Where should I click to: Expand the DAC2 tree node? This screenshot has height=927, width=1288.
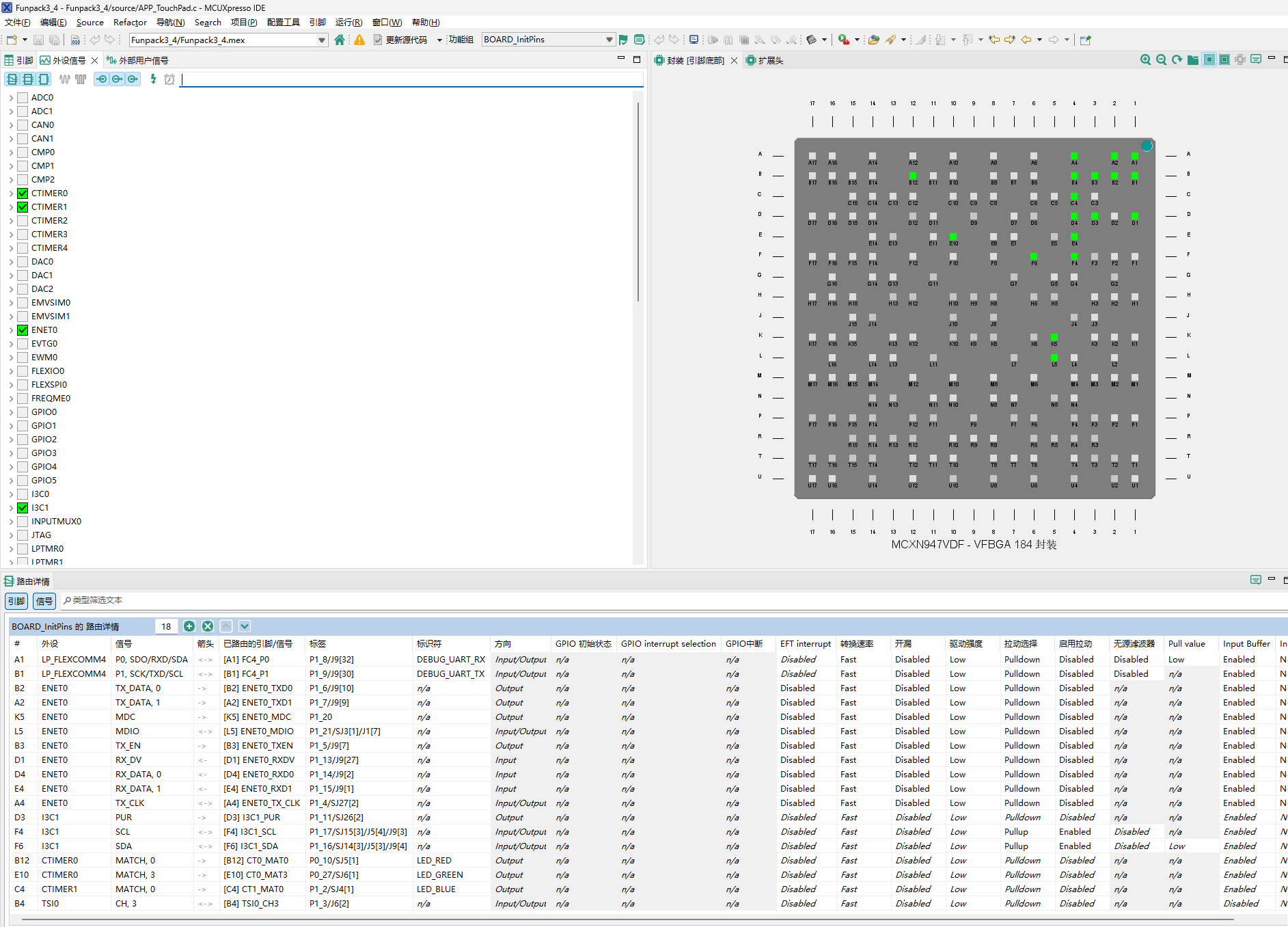[x=11, y=289]
